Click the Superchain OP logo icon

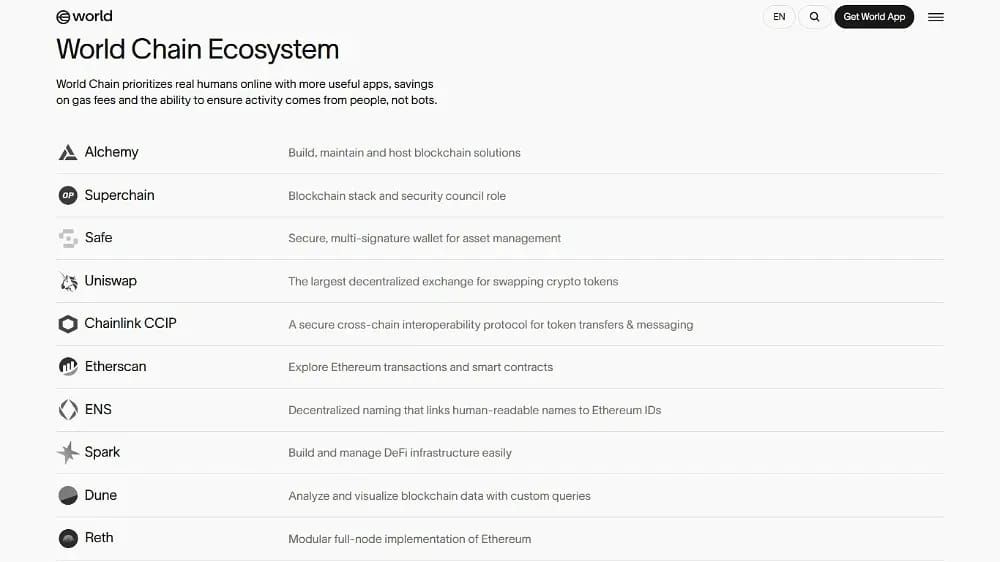click(x=68, y=195)
